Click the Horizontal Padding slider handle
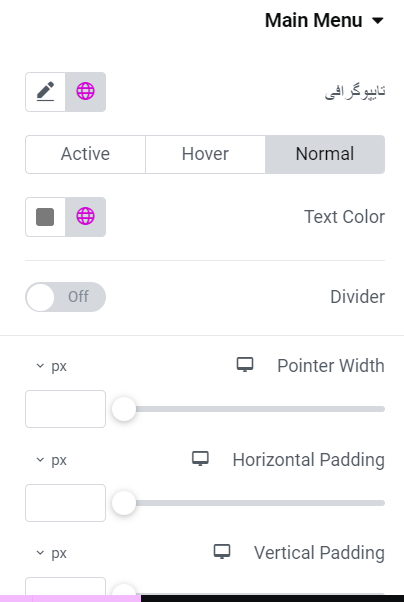 124,503
